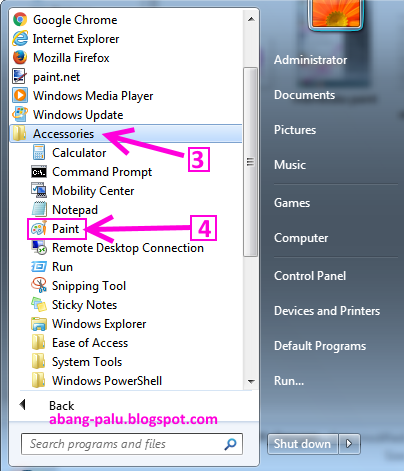Click the Search programs and files box

[132, 444]
